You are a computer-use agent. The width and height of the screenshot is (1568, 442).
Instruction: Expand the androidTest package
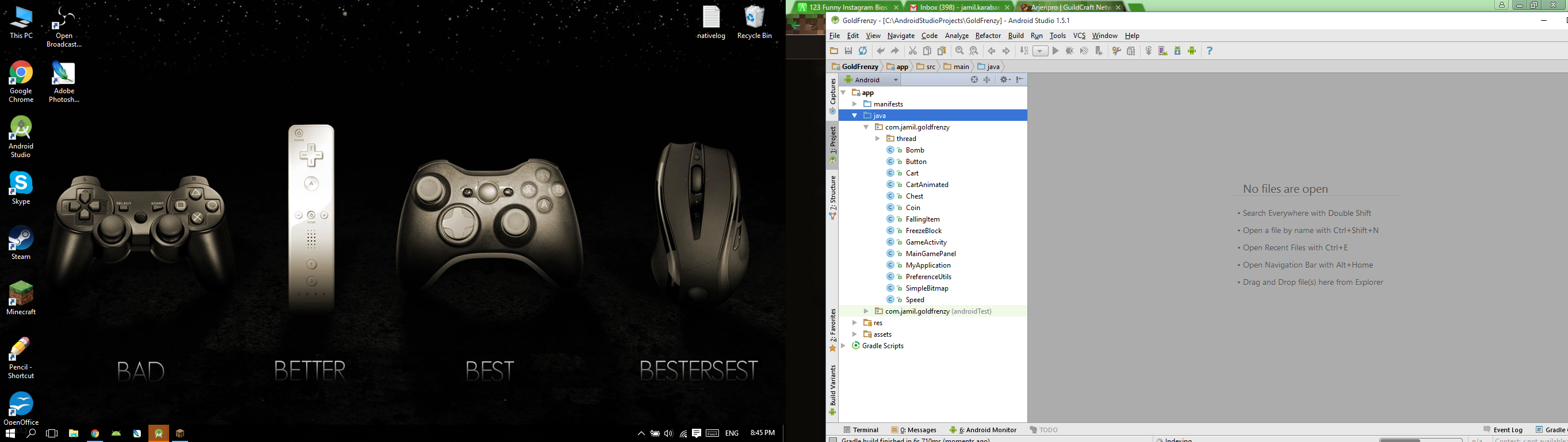point(866,311)
